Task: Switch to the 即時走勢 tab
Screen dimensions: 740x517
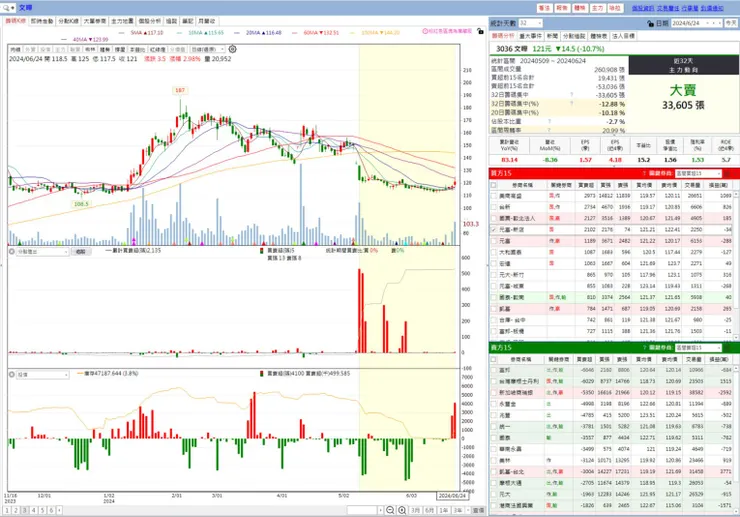Action: click(x=42, y=21)
